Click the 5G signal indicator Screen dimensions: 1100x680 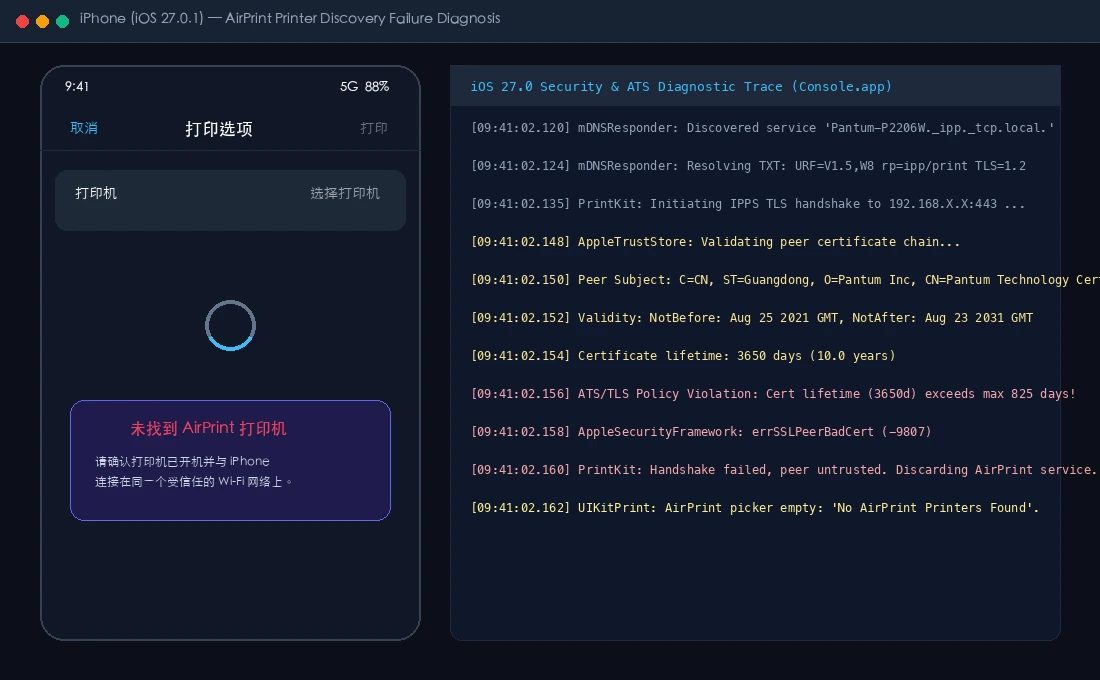click(349, 86)
